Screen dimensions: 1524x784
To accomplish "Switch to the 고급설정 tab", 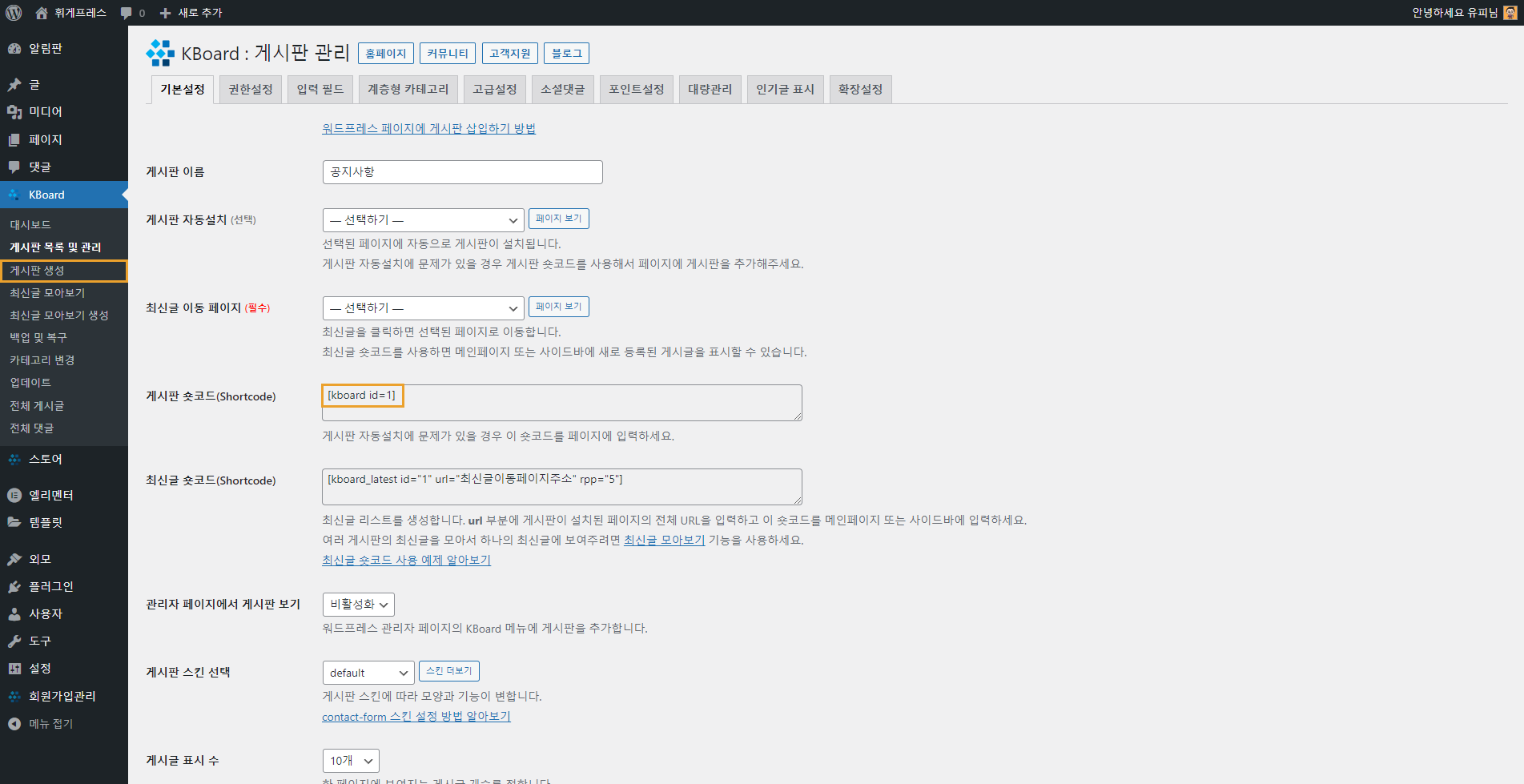I will 495,89.
